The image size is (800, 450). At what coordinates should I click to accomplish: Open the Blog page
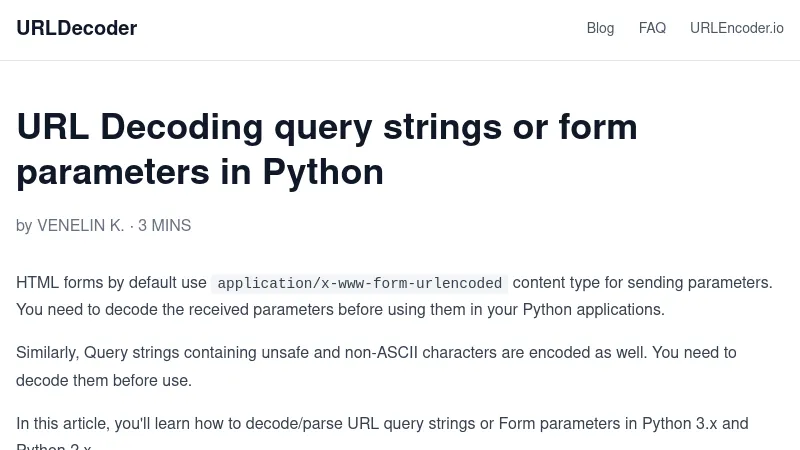pyautogui.click(x=600, y=28)
